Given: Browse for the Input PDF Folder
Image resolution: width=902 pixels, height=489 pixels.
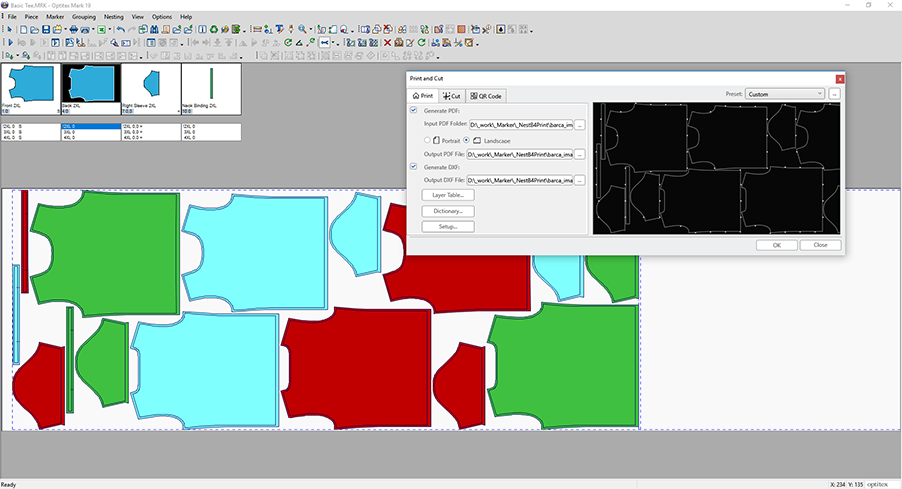Looking at the screenshot, I should click(579, 125).
